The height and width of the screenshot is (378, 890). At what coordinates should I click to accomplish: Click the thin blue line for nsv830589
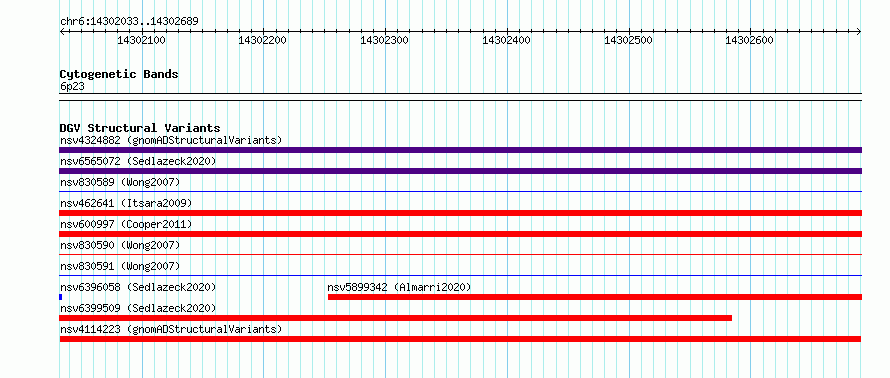pos(460,192)
